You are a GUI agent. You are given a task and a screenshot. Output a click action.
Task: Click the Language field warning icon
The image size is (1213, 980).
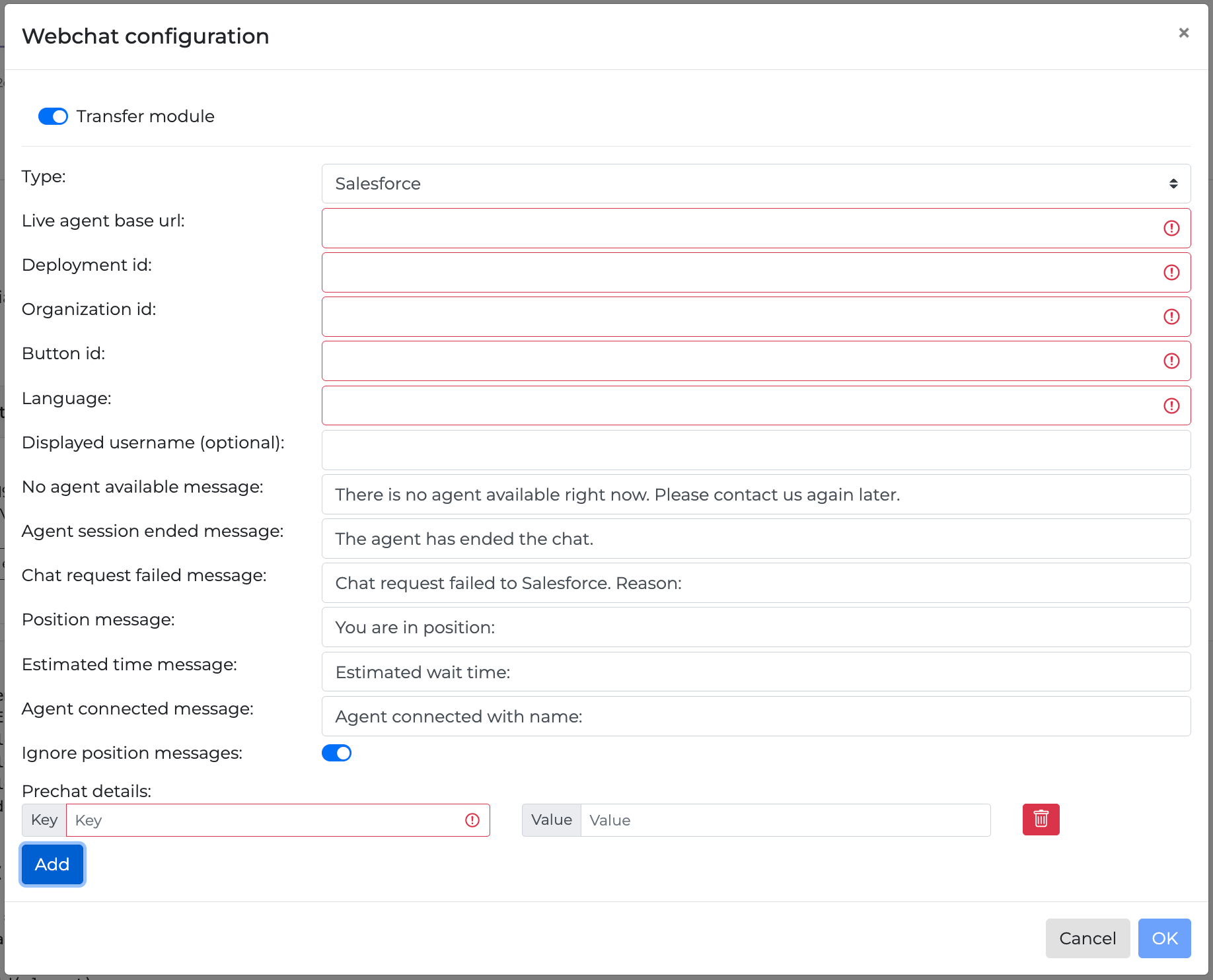click(x=1171, y=405)
